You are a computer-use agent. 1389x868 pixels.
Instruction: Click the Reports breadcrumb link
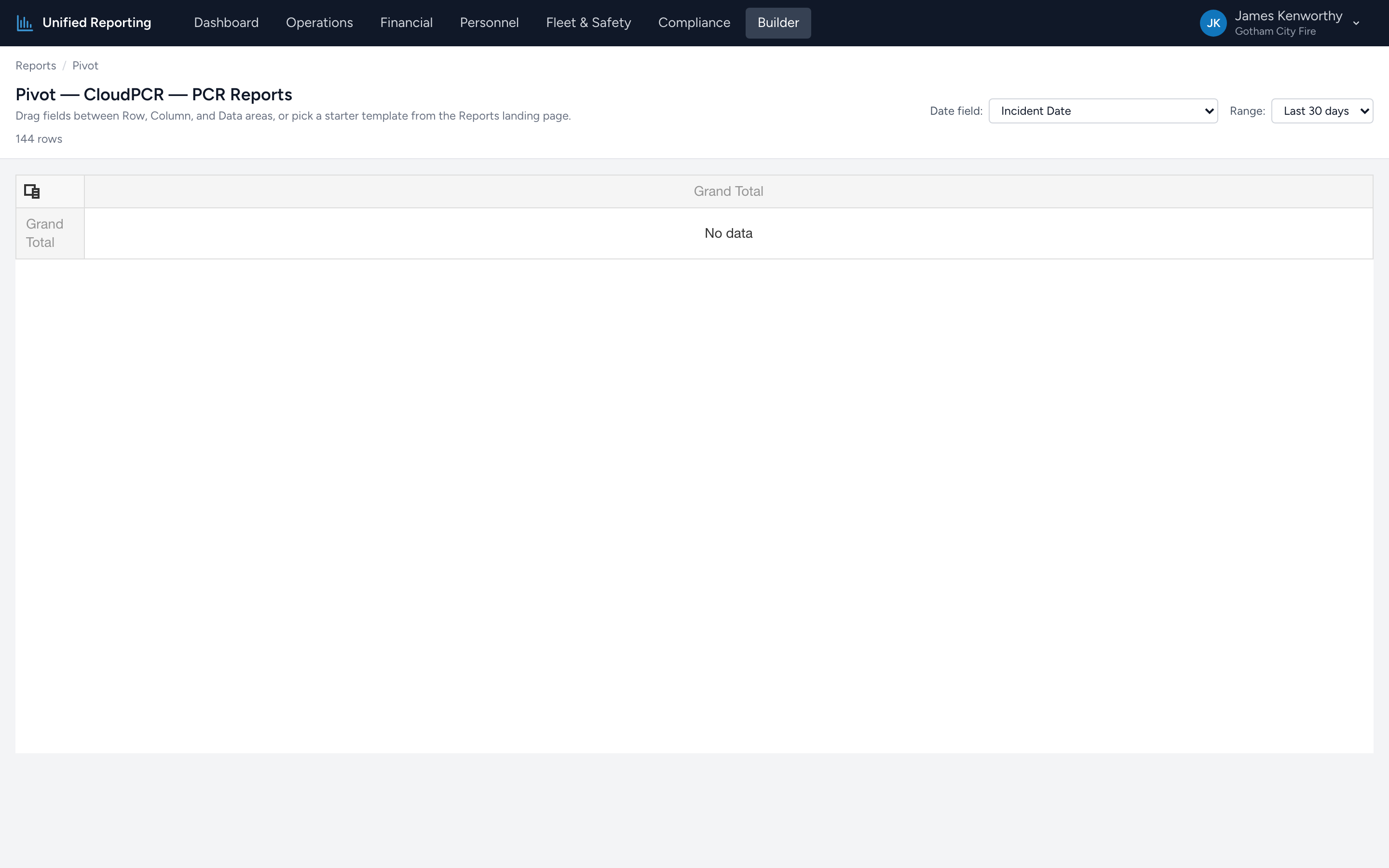pyautogui.click(x=36, y=66)
